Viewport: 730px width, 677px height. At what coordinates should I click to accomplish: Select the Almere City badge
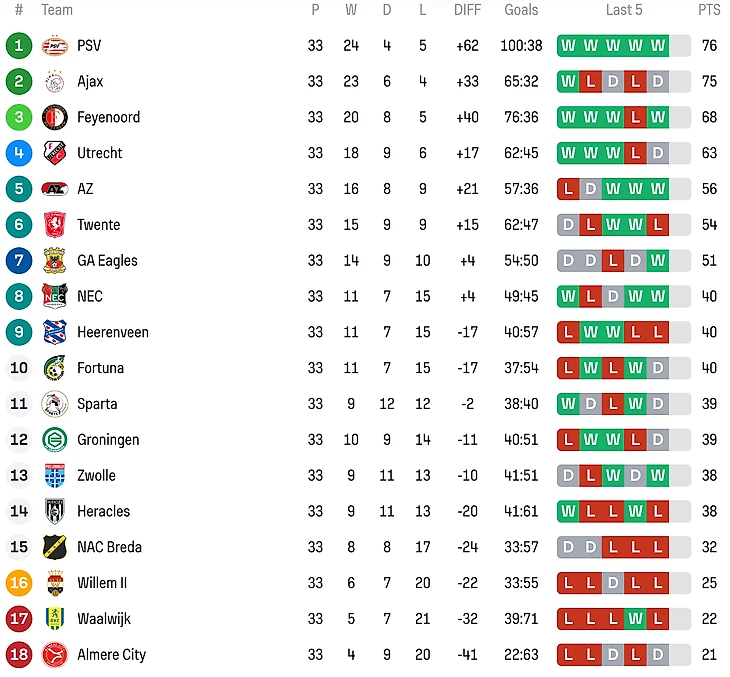[54, 655]
